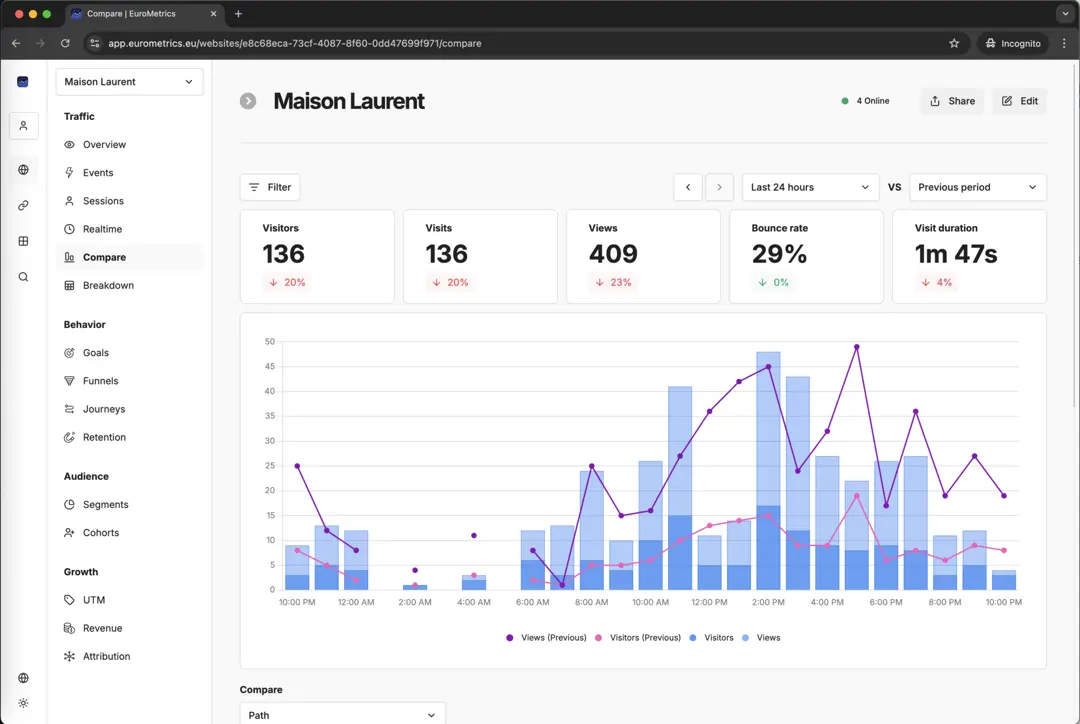The height and width of the screenshot is (724, 1080).
Task: Open Segments under Audience
Action: point(129,505)
